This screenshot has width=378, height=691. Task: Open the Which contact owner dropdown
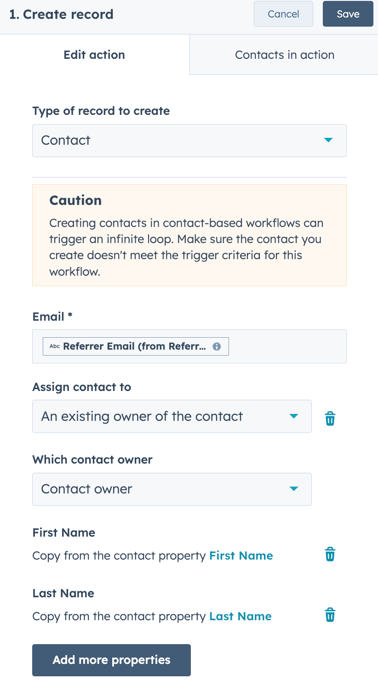click(172, 489)
